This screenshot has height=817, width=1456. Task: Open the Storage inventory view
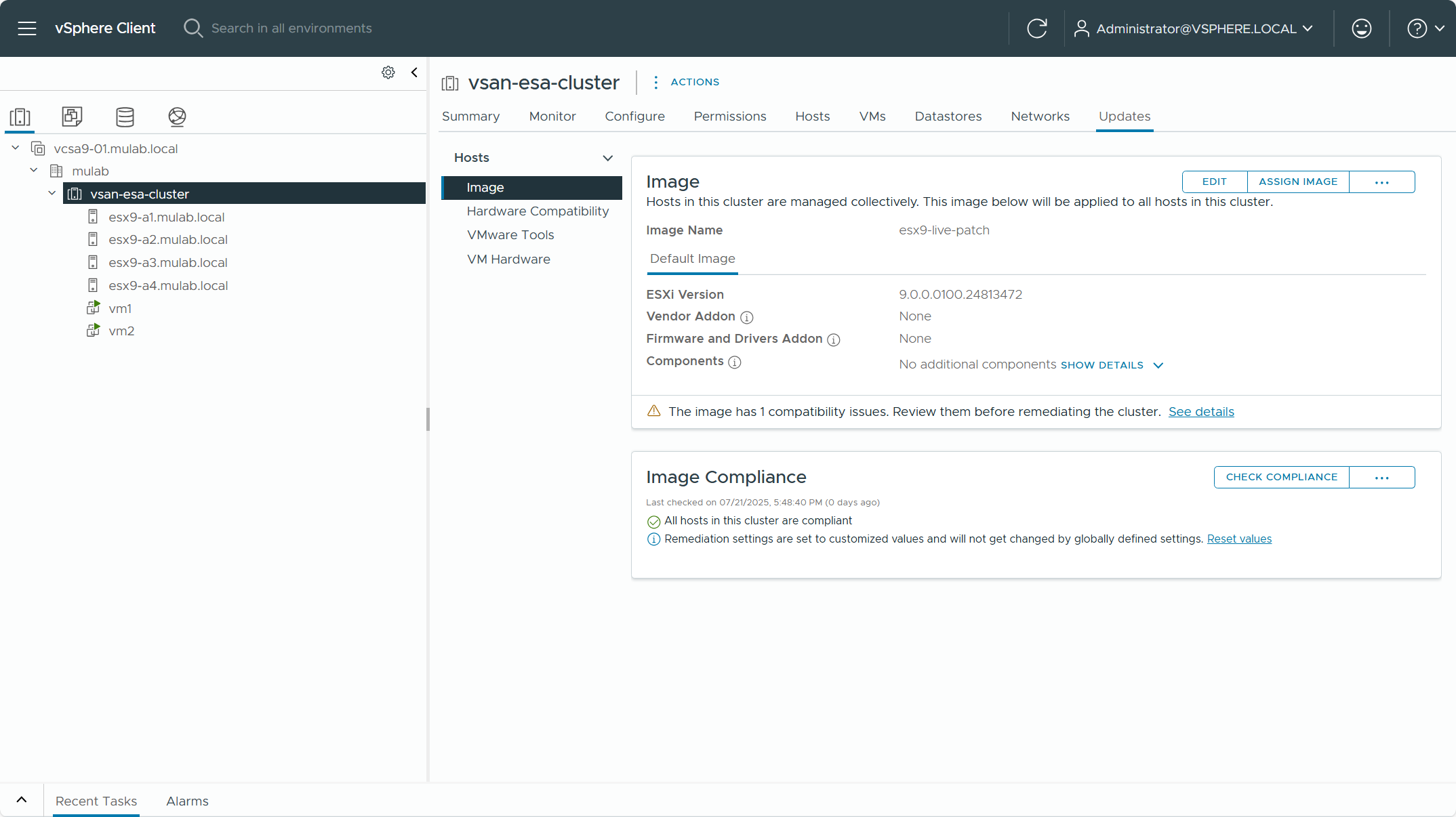(125, 117)
